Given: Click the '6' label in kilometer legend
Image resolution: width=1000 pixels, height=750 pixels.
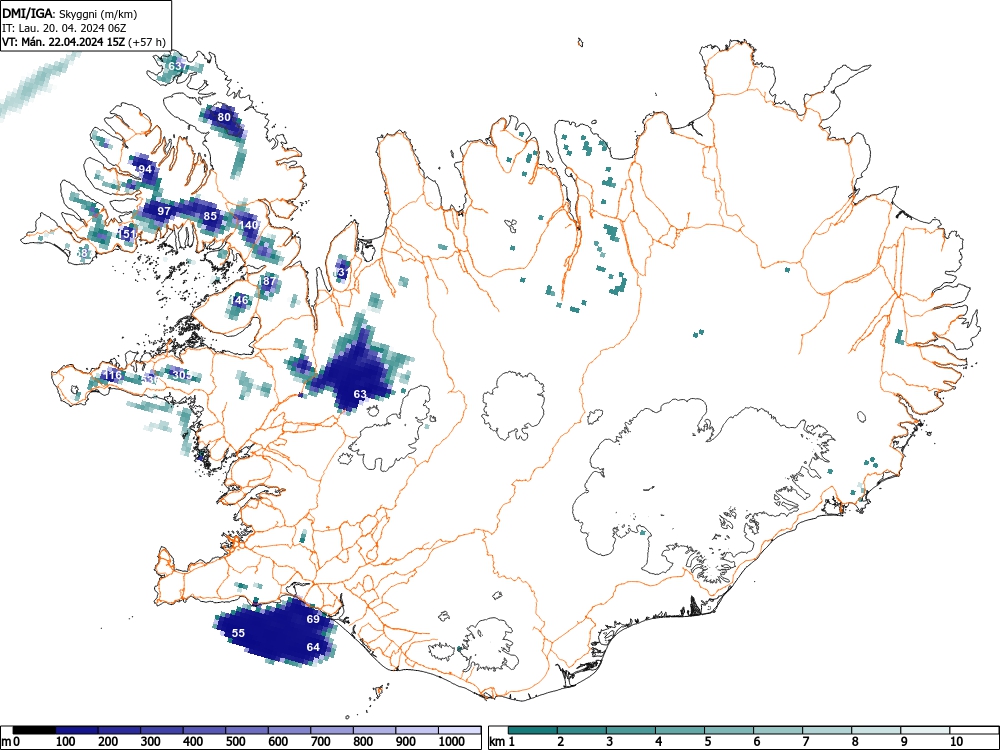Looking at the screenshot, I should tap(756, 741).
